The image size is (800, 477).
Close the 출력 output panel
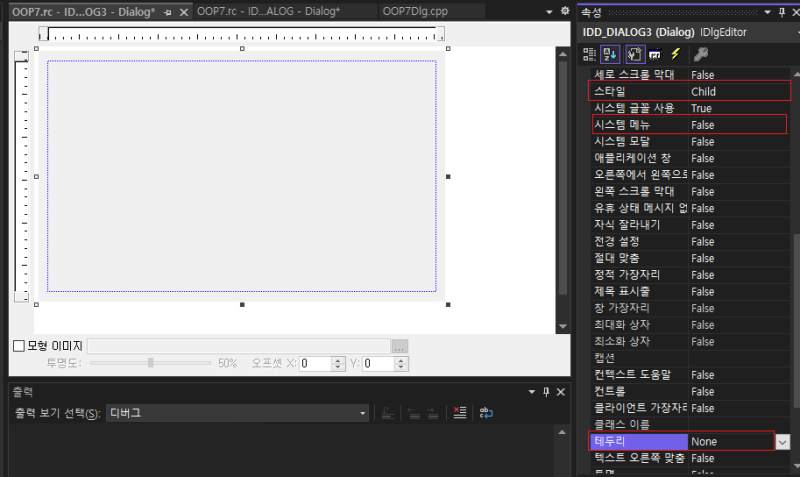click(561, 392)
